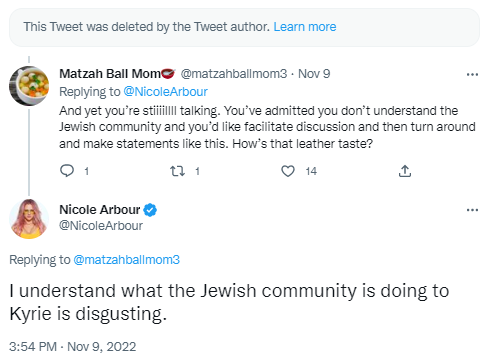Click the Nov 9 timestamp link

coord(314,74)
